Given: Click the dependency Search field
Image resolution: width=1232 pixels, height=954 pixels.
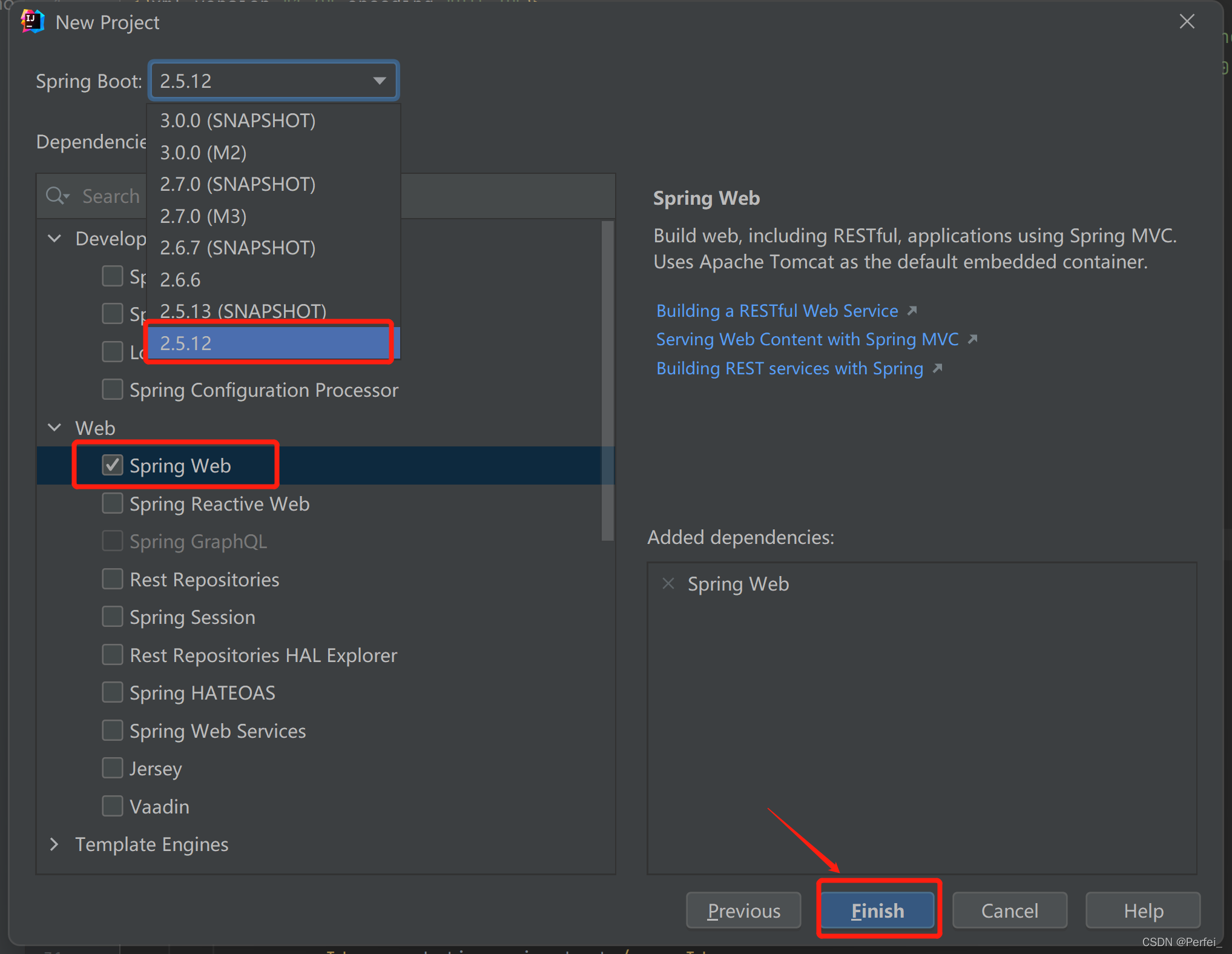Looking at the screenshot, I should point(111,196).
